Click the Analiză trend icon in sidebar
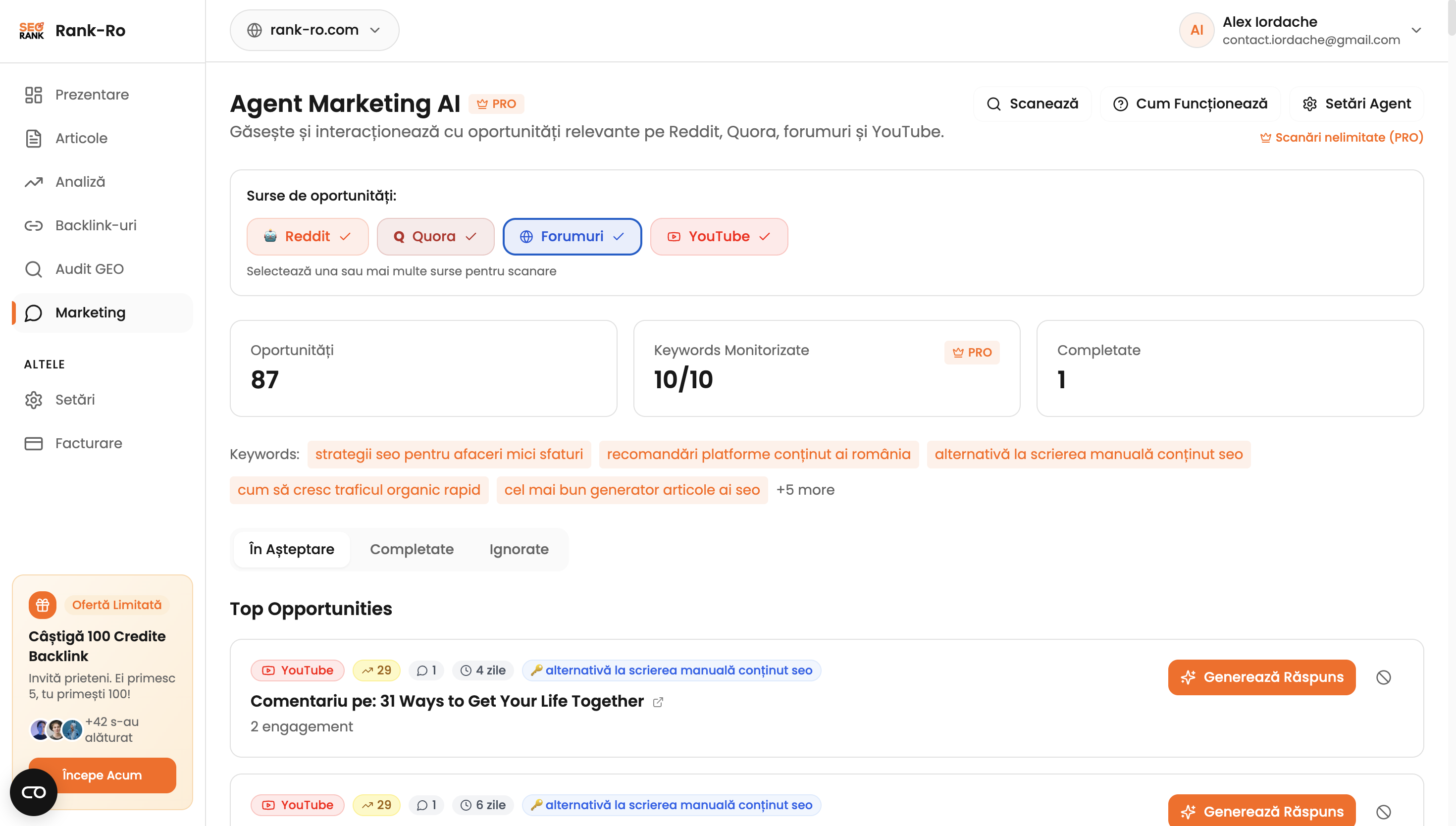 tap(34, 182)
